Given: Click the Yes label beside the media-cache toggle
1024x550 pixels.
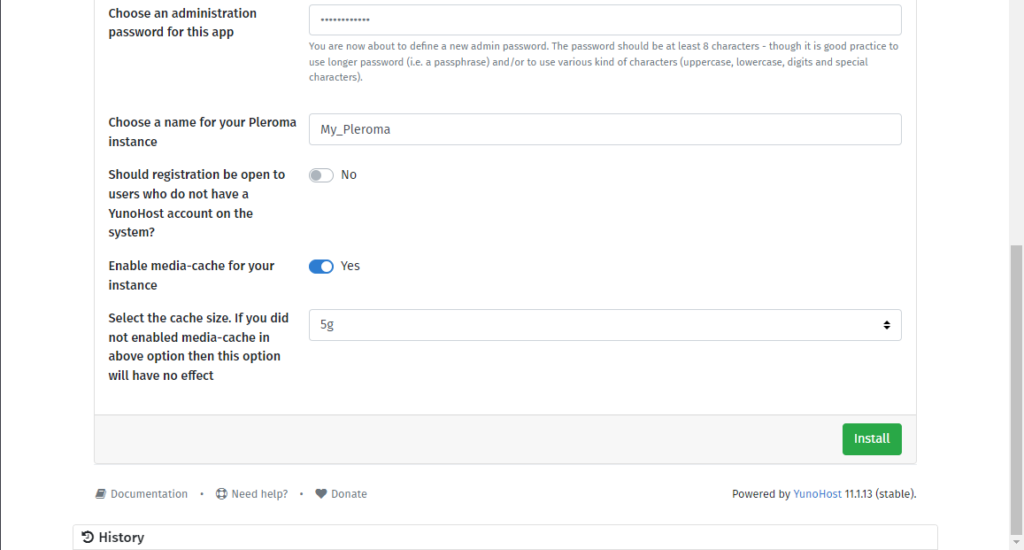Looking at the screenshot, I should pyautogui.click(x=350, y=266).
